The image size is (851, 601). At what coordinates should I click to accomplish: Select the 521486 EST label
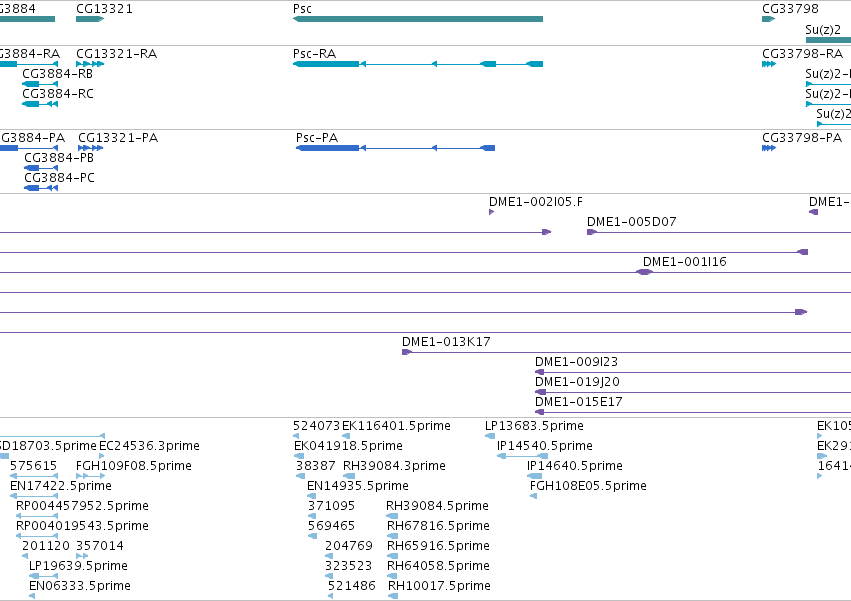coord(352,586)
